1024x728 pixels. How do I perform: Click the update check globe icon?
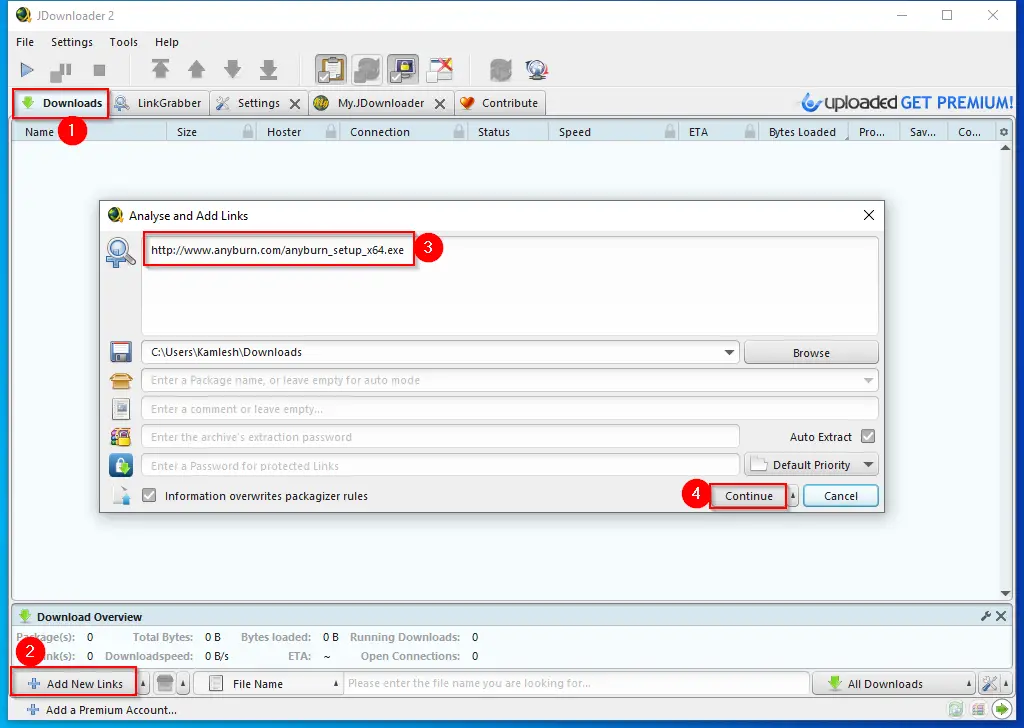click(x=537, y=69)
